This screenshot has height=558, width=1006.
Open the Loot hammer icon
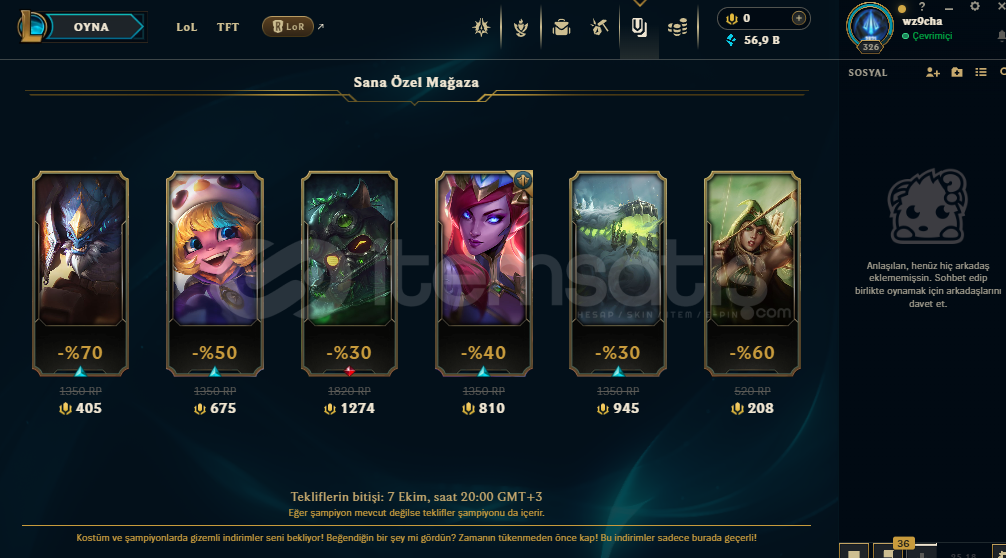coord(599,27)
